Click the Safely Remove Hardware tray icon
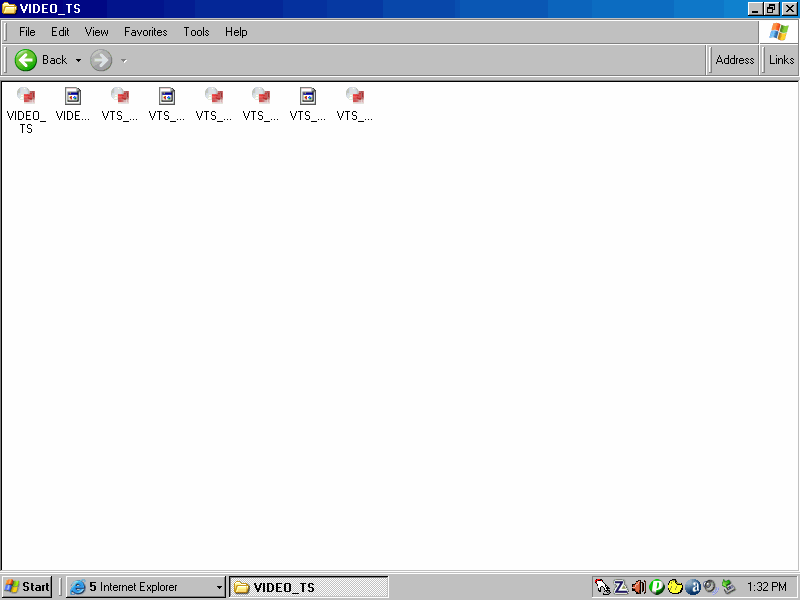800x600 pixels. pyautogui.click(x=729, y=587)
